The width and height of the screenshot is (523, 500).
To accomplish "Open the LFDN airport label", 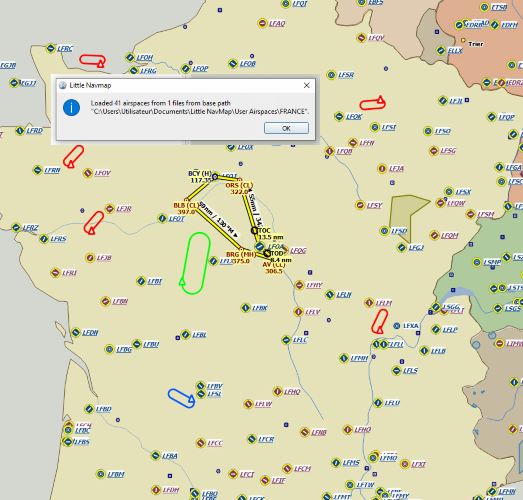I will point(90,333).
